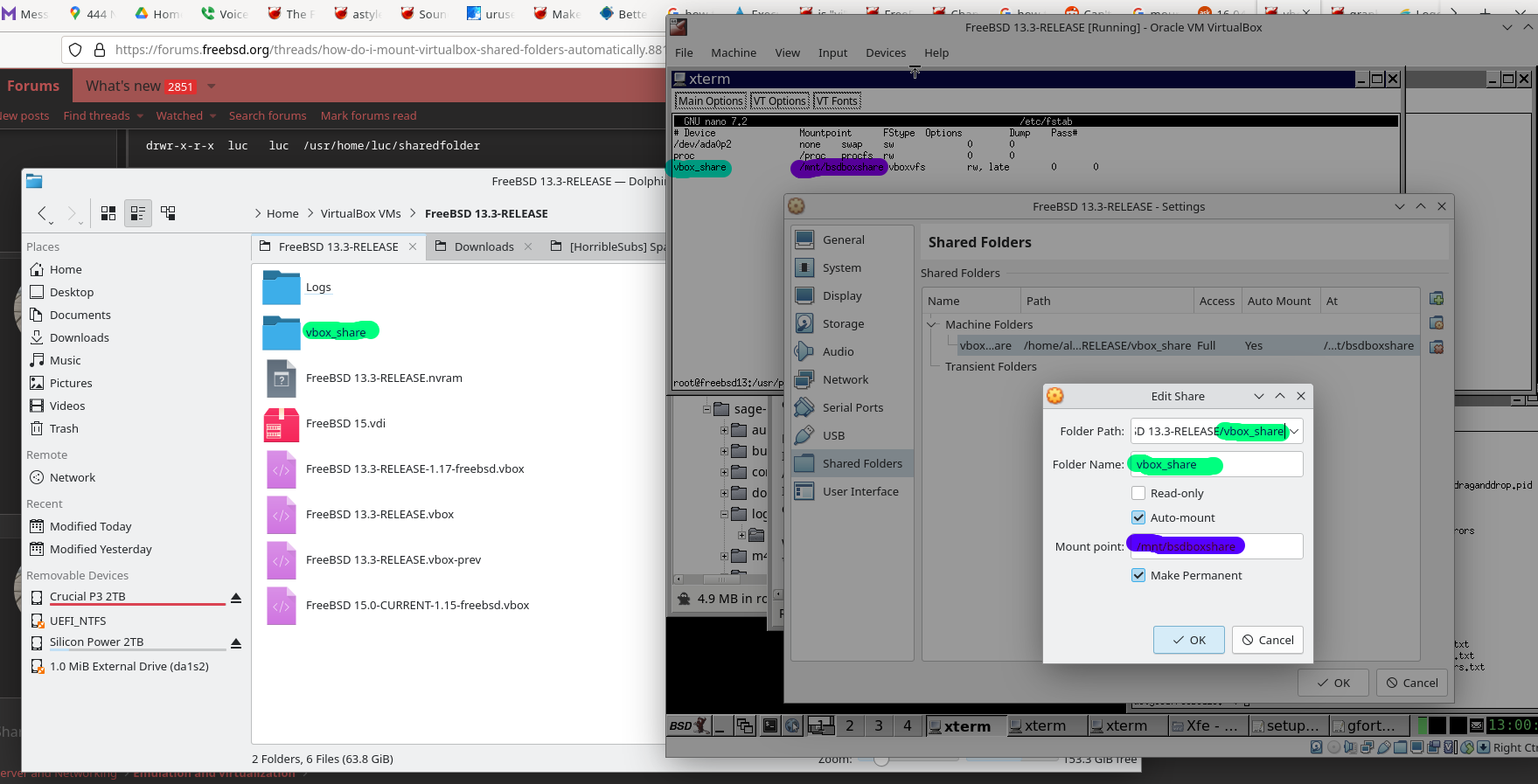
Task: Click the Remove shared folder icon
Action: 1436,348
